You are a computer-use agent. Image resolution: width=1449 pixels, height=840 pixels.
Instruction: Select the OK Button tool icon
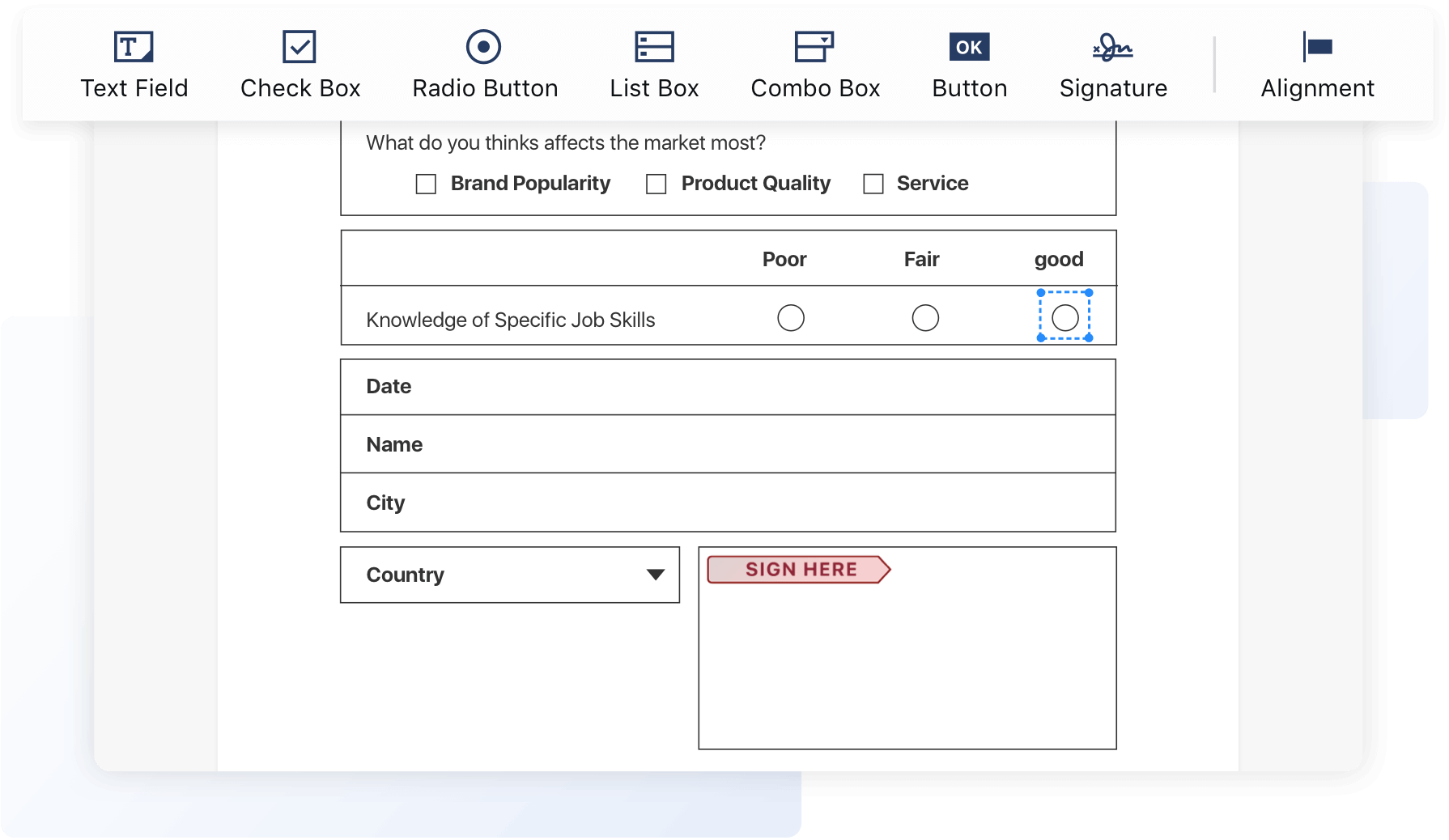[x=969, y=47]
